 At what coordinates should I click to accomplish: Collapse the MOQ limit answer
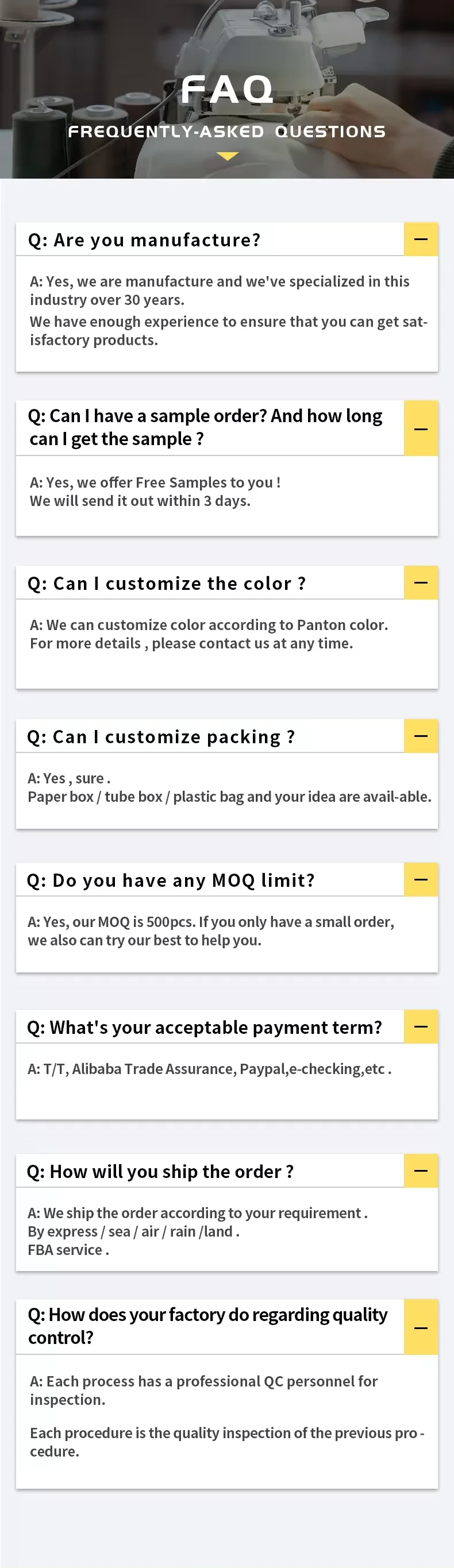pos(421,879)
